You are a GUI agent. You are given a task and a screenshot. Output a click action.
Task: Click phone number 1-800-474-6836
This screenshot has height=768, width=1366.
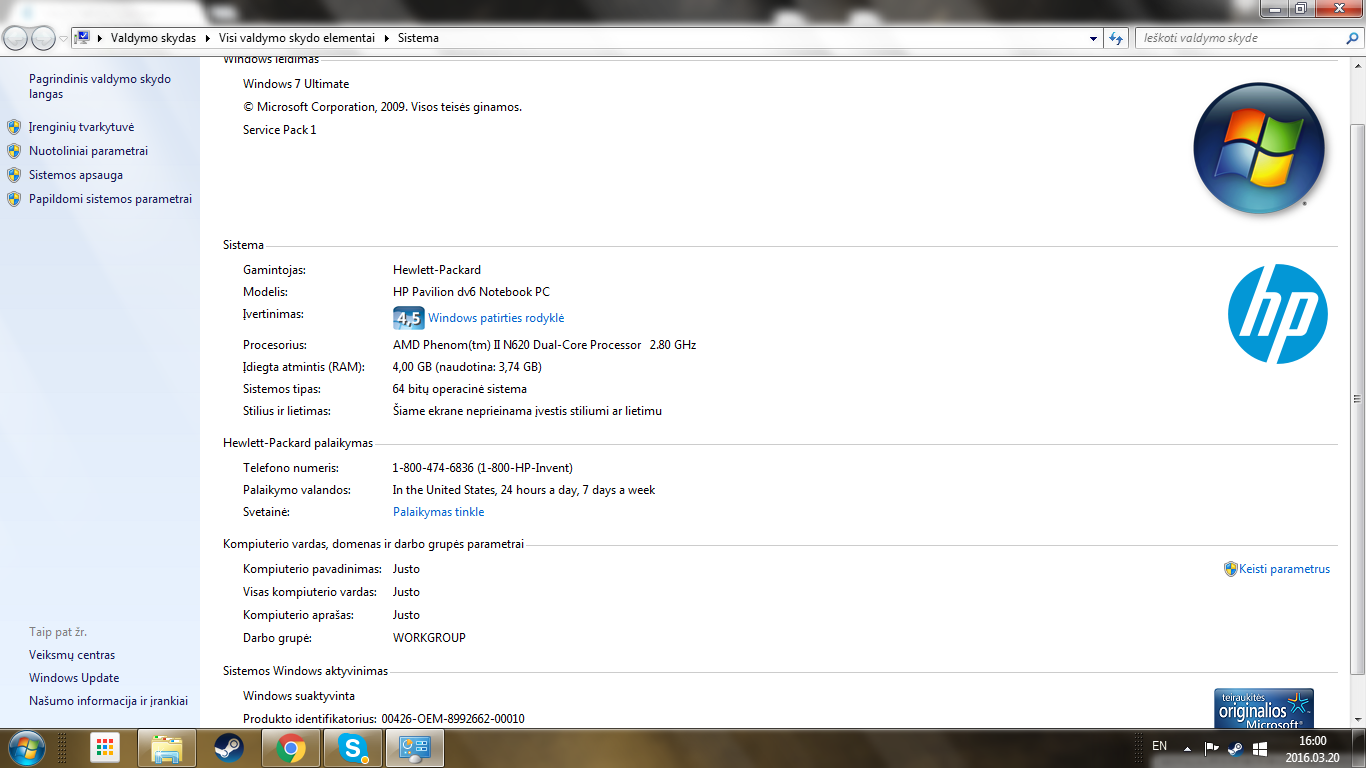[x=433, y=468]
